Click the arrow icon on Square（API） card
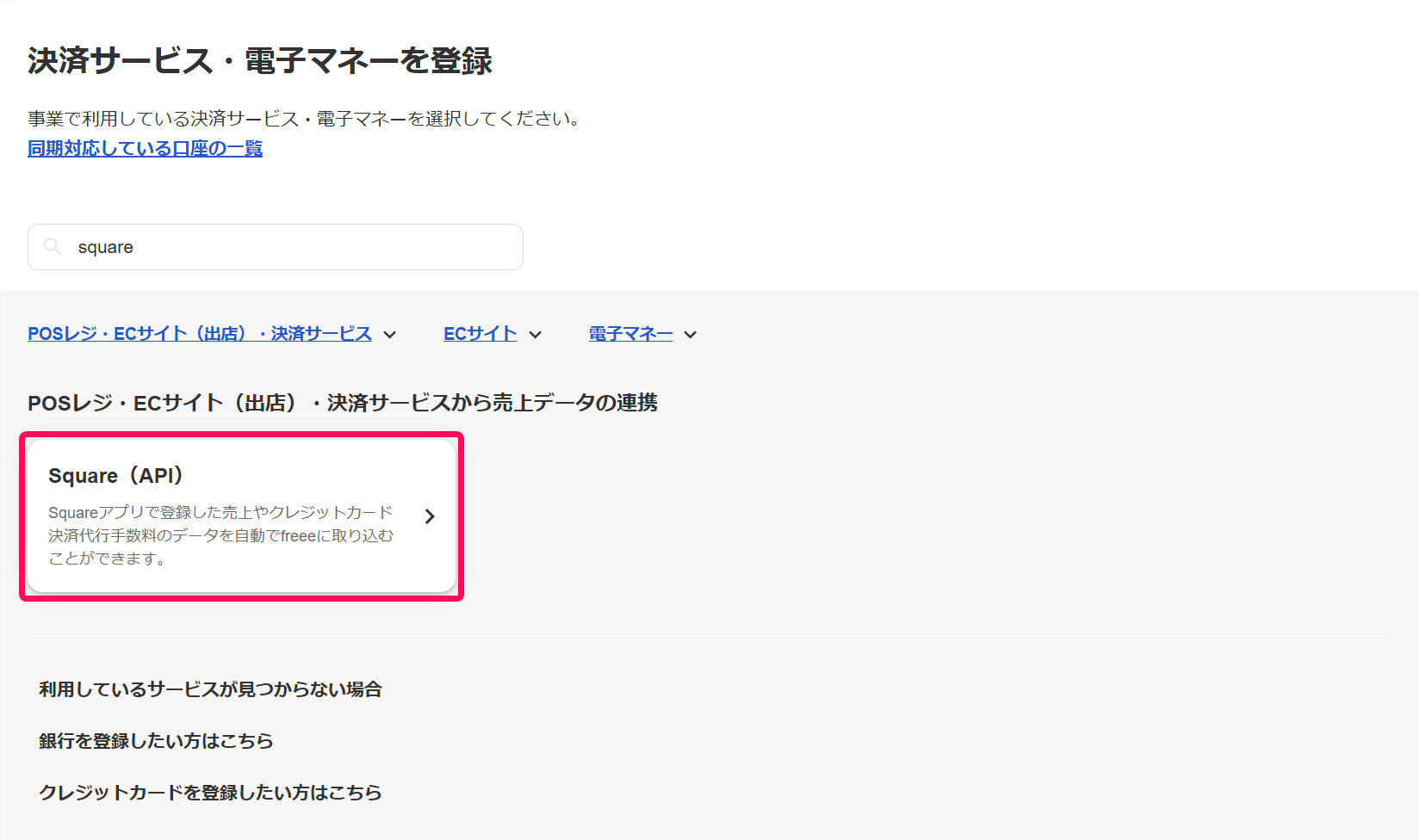 (430, 516)
